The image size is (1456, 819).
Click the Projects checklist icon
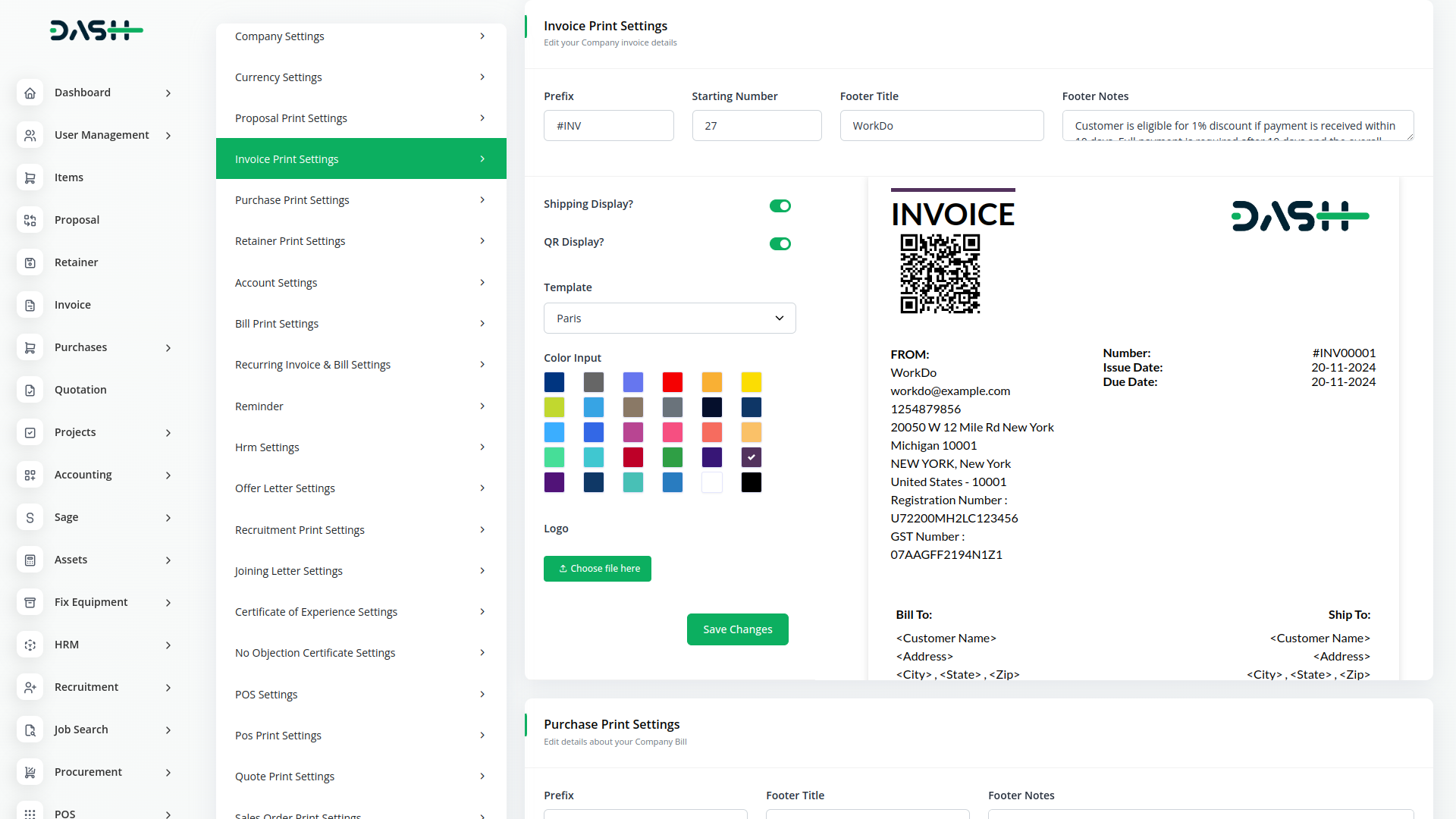tap(30, 432)
